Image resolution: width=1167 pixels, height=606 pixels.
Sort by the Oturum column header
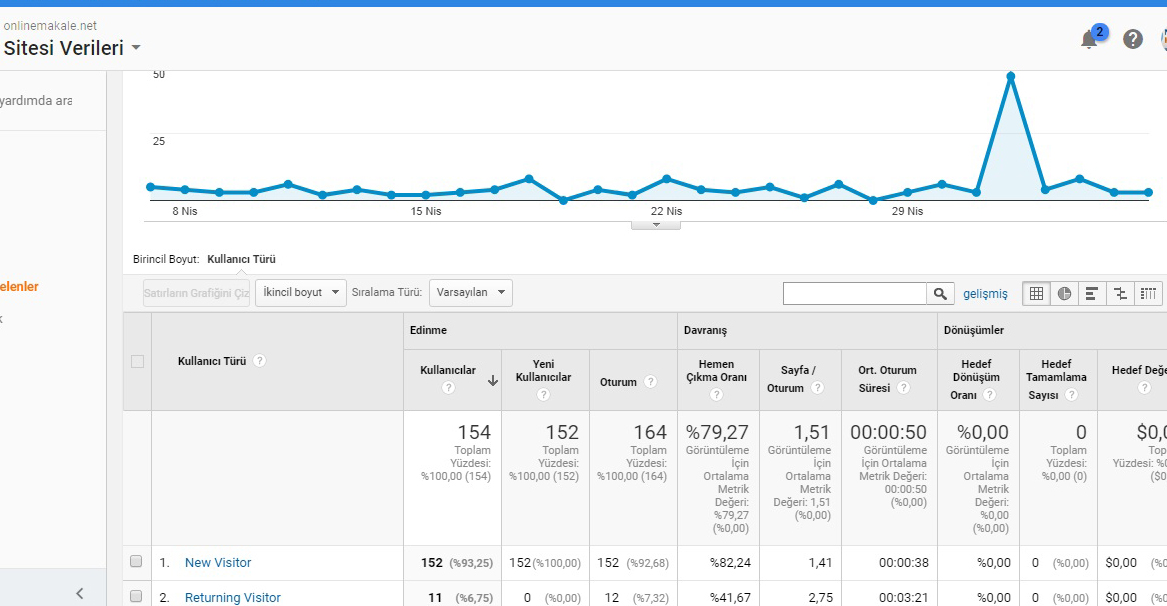(618, 382)
